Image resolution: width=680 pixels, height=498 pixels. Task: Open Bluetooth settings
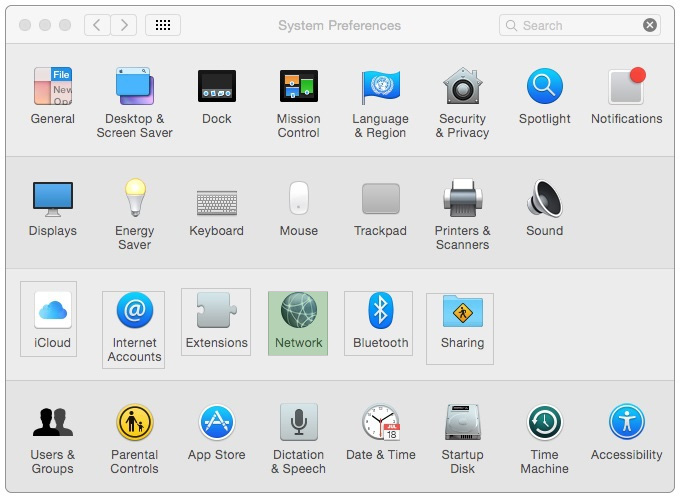380,324
